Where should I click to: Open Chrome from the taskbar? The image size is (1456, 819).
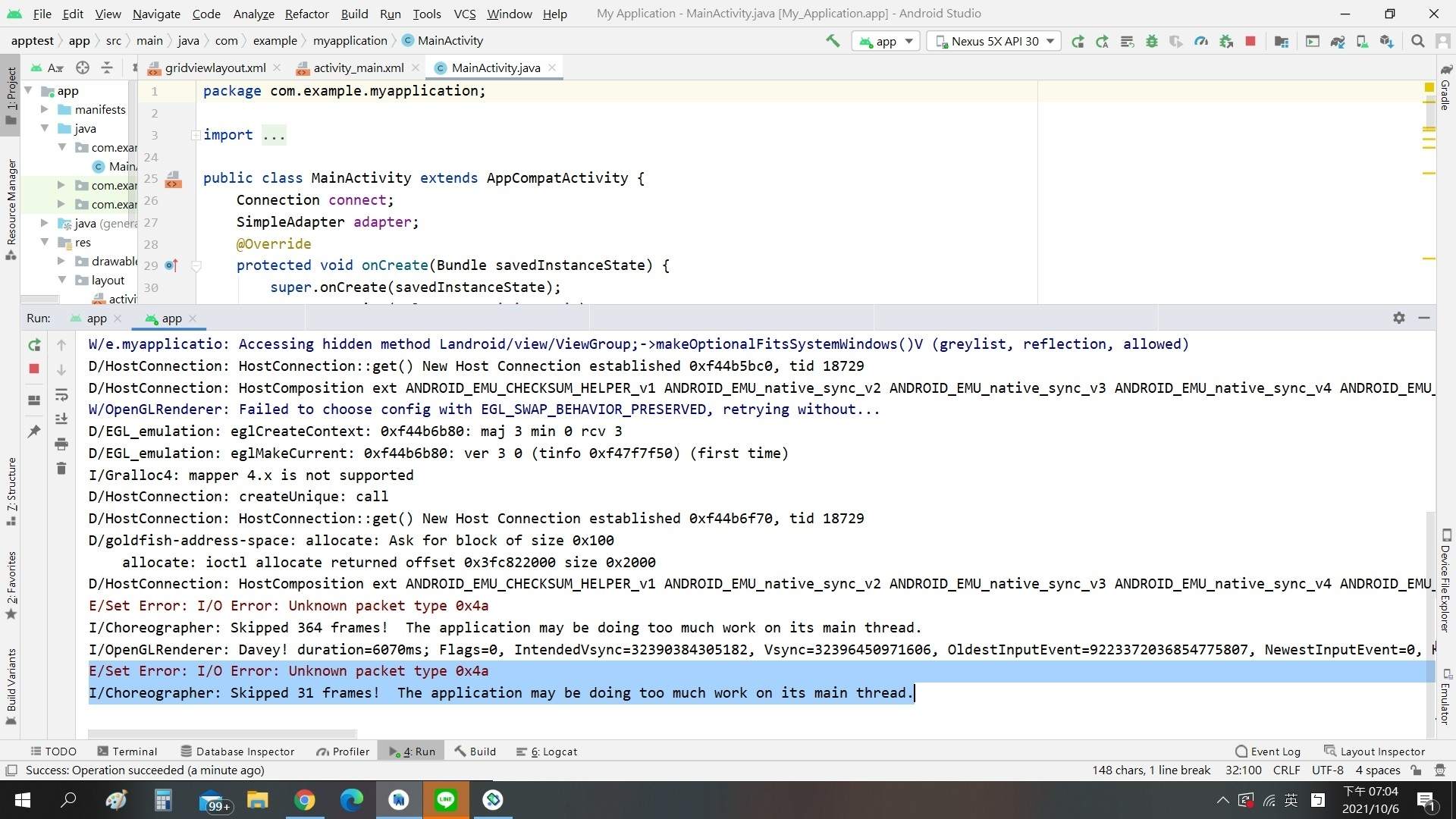click(304, 800)
